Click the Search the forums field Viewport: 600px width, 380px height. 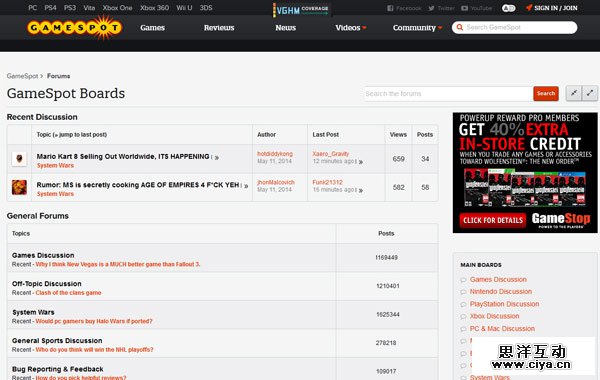[448, 94]
